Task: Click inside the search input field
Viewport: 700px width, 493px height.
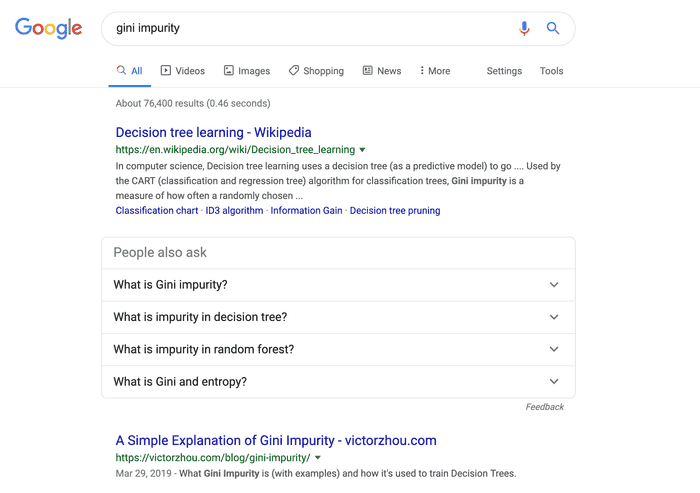Action: pos(300,29)
